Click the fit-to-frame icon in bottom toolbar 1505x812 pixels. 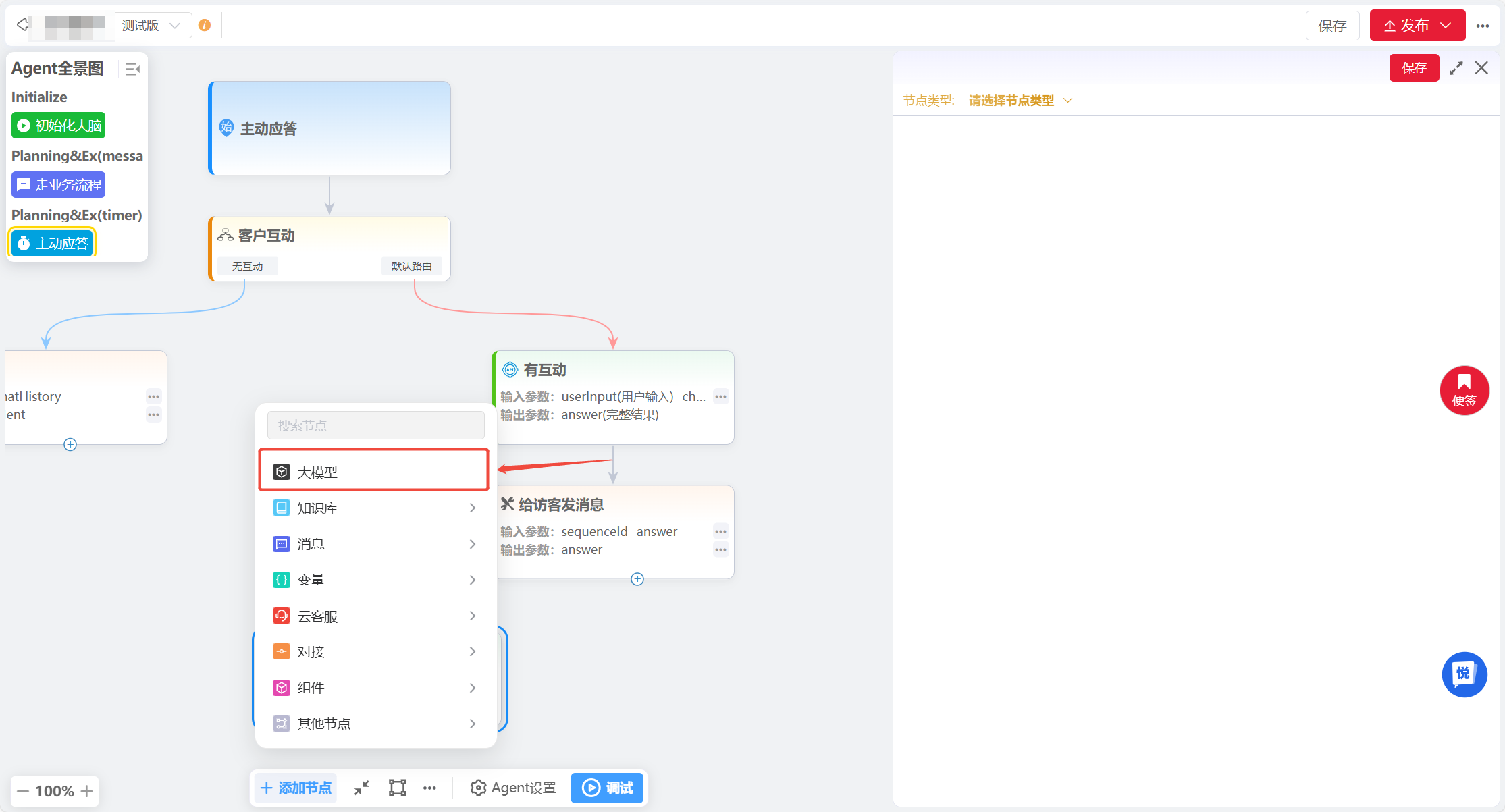(397, 788)
